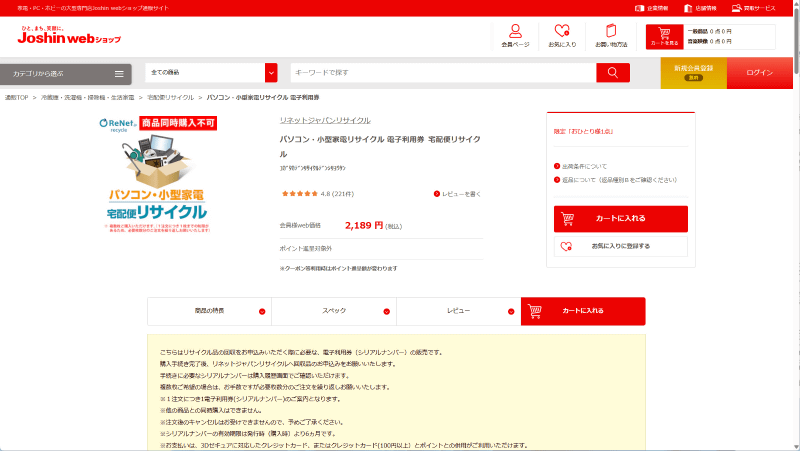Register item to favorites button
Screen dimensions: 800x451
pyautogui.click(x=620, y=246)
